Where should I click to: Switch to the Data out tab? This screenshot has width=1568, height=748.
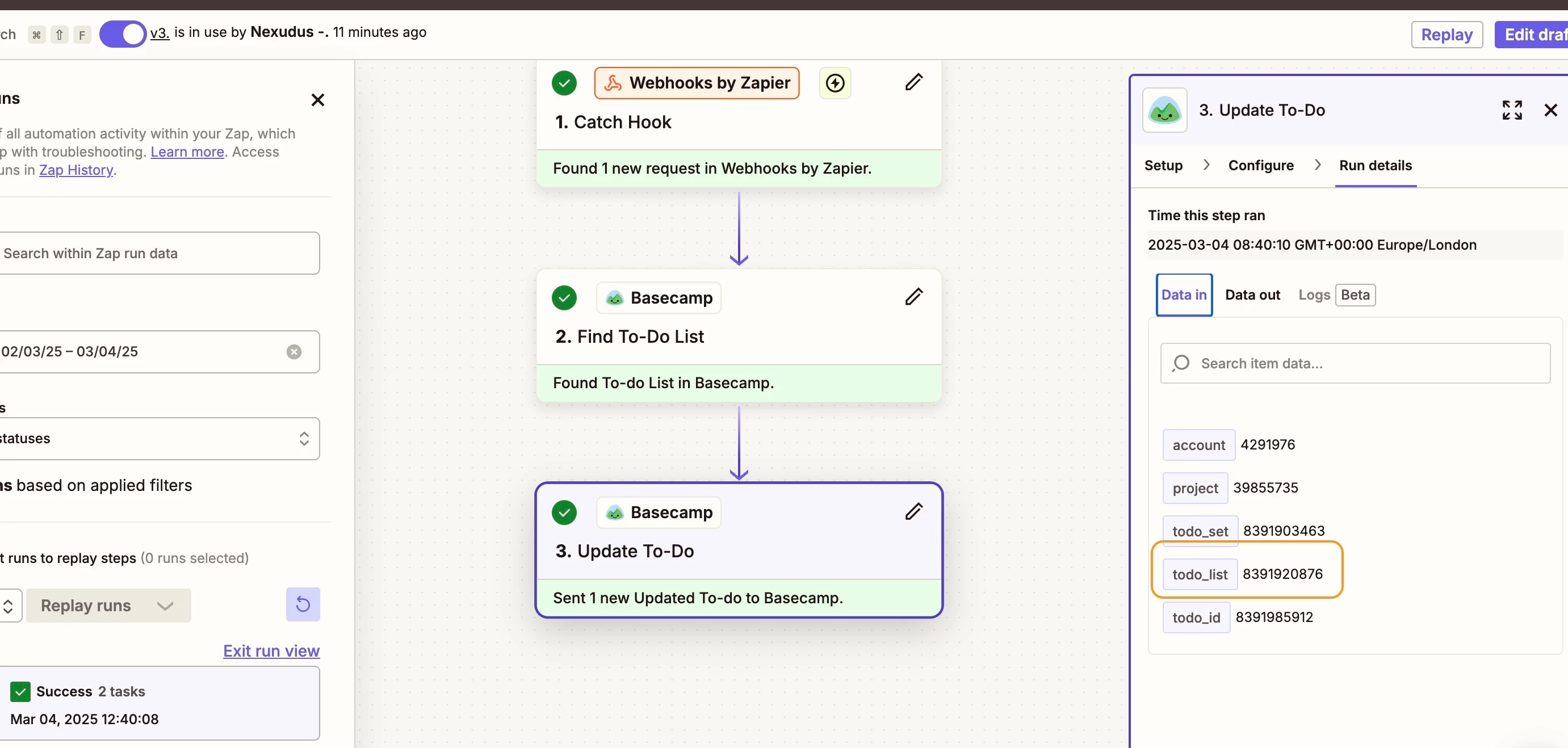(1252, 295)
